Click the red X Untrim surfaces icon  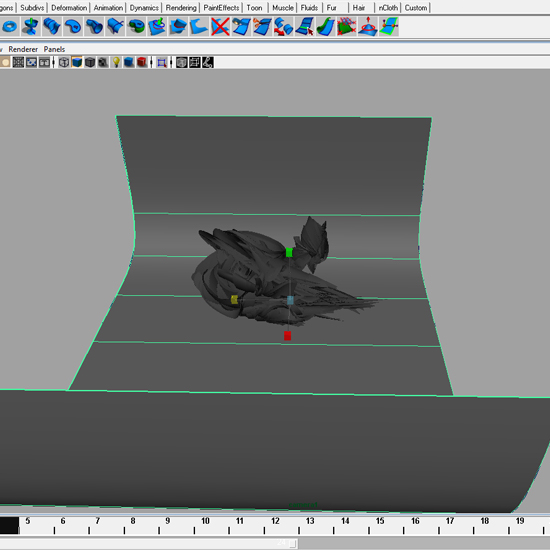click(220, 26)
